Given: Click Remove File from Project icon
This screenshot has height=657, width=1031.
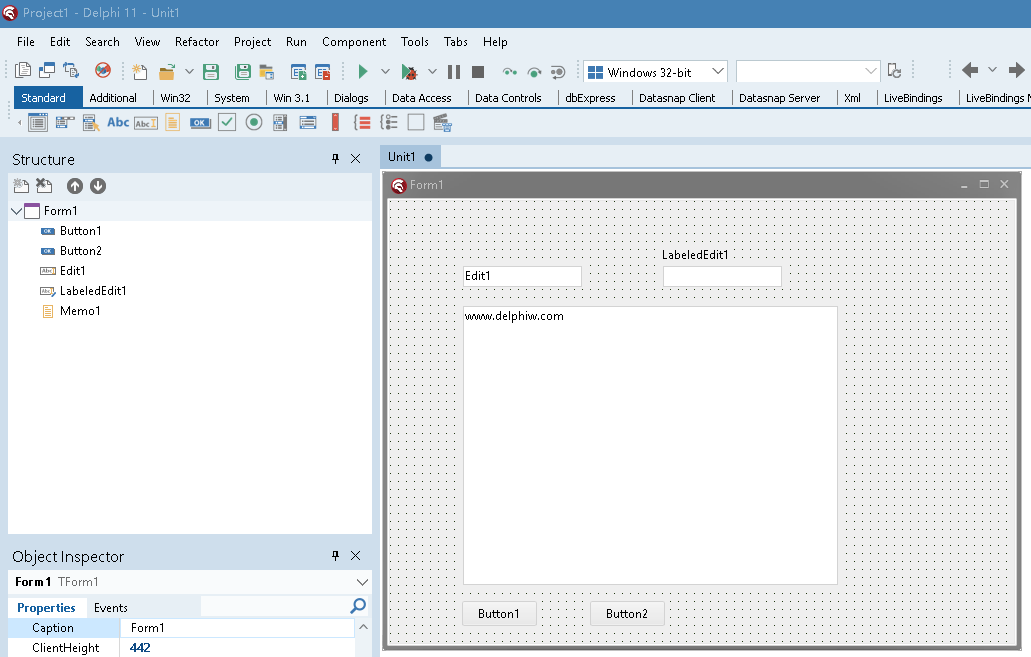Looking at the screenshot, I should coord(323,71).
